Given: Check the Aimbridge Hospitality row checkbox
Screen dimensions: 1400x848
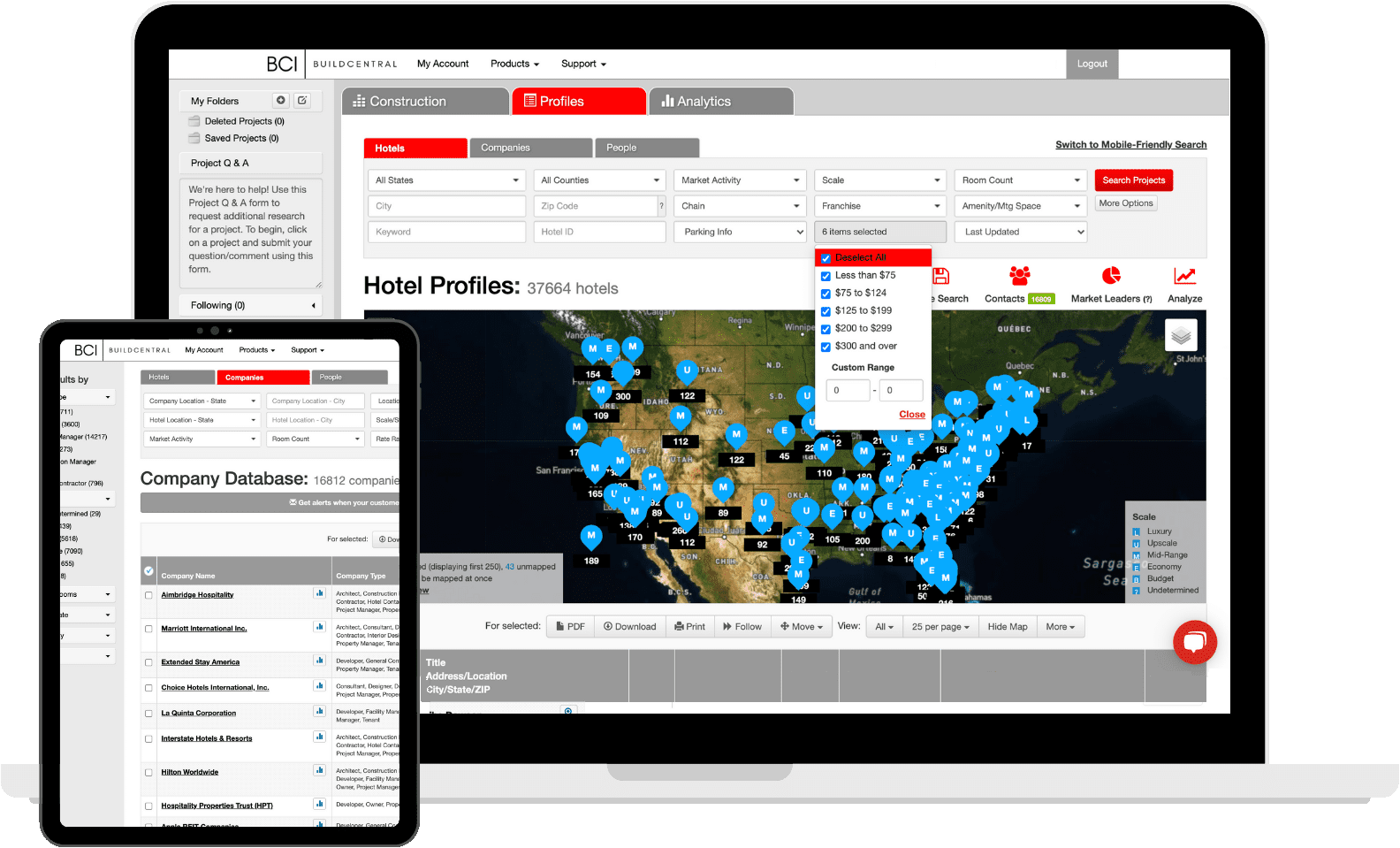Looking at the screenshot, I should point(148,595).
